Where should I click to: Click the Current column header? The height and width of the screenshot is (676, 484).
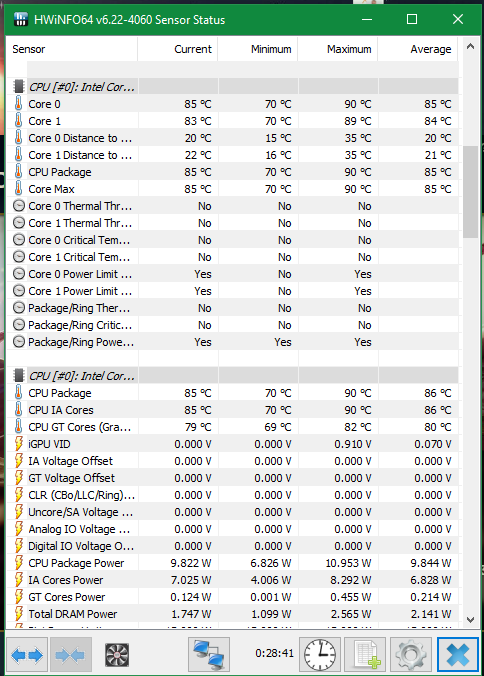coord(178,49)
